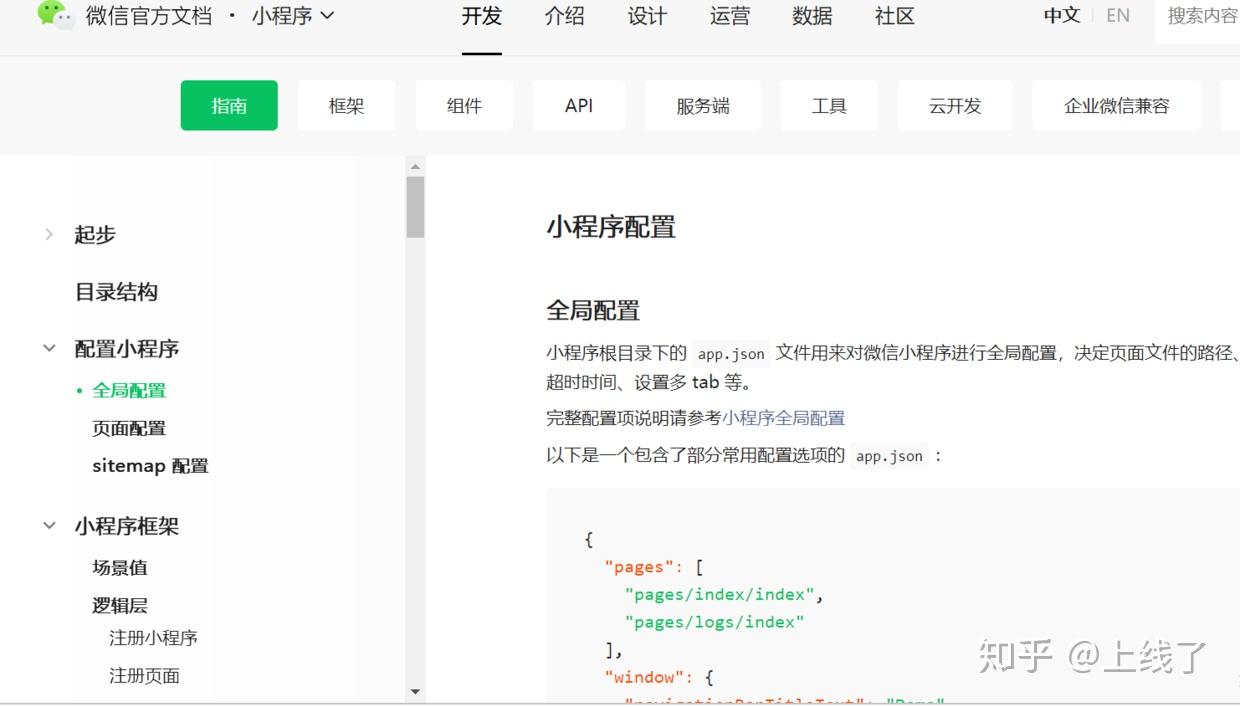Image resolution: width=1240 pixels, height=707 pixels.
Task: Select the 运营 top navigation tab
Action: click(x=730, y=16)
